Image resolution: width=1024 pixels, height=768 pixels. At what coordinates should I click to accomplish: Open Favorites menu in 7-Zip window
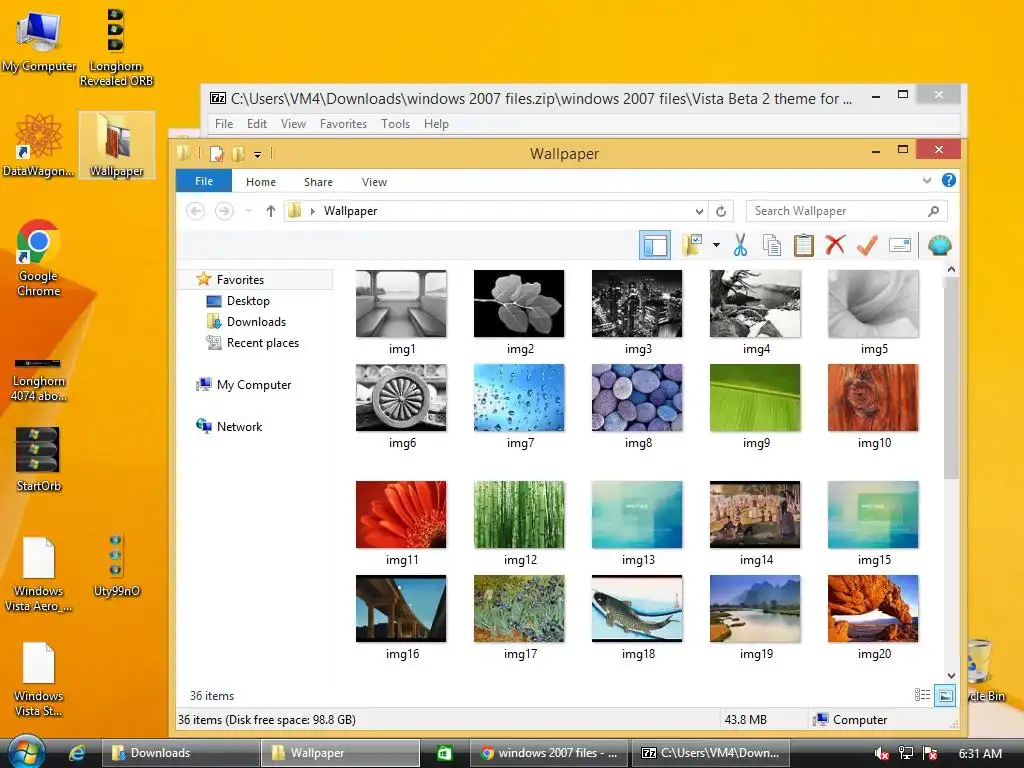(x=344, y=124)
